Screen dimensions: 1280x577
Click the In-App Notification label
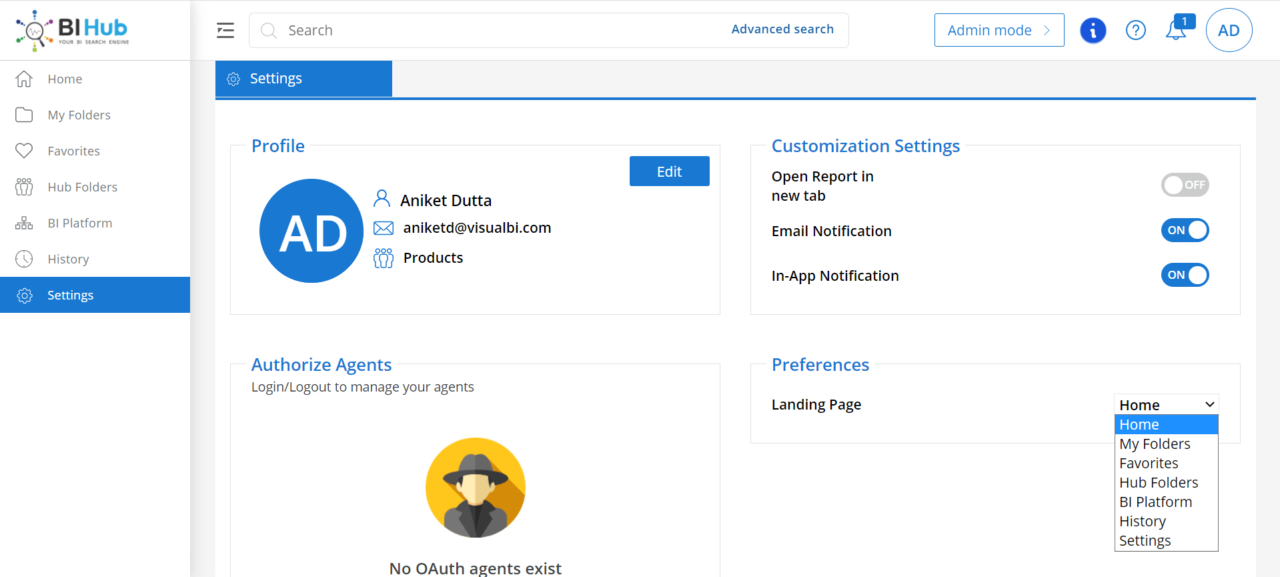tap(835, 276)
